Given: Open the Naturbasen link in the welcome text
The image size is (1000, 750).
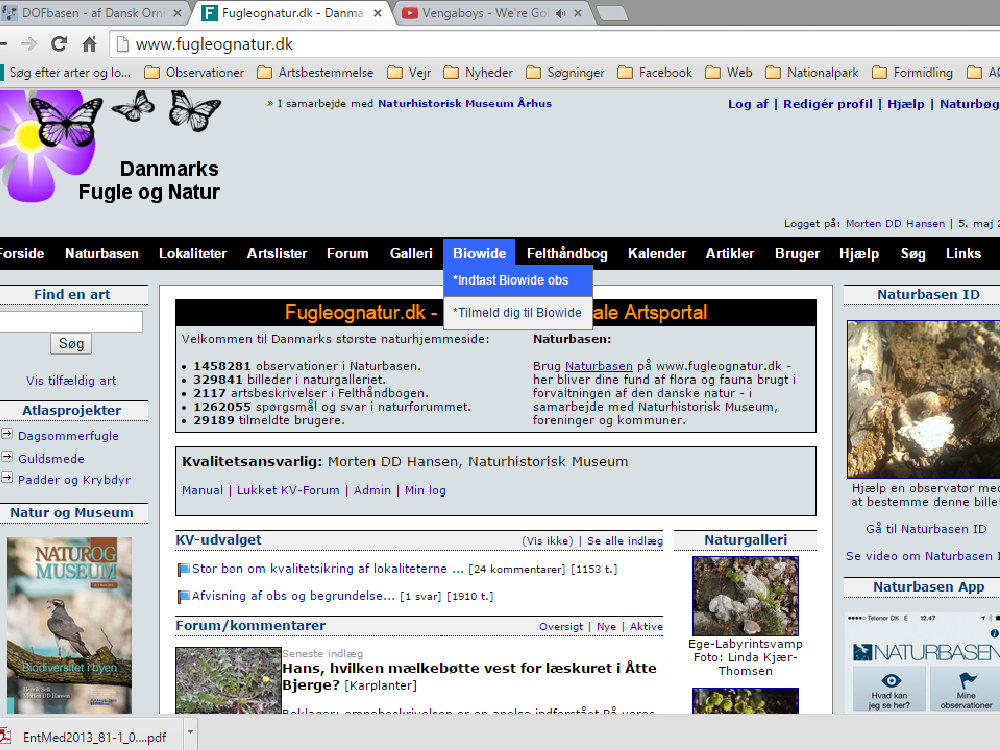Looking at the screenshot, I should click(599, 366).
